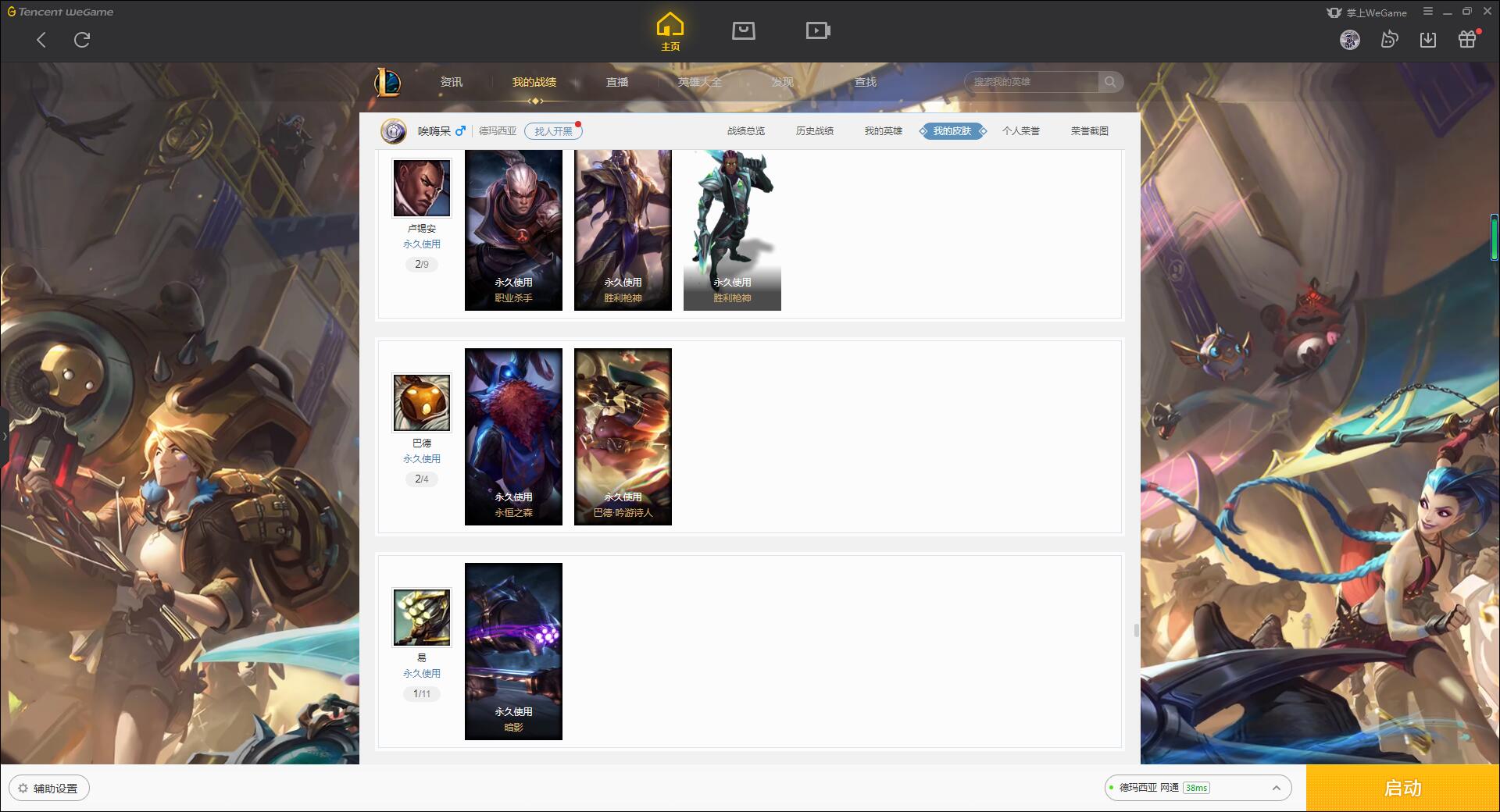Screen dimensions: 1500x812
Task: Switch to 战绩总览 section
Action: click(746, 131)
